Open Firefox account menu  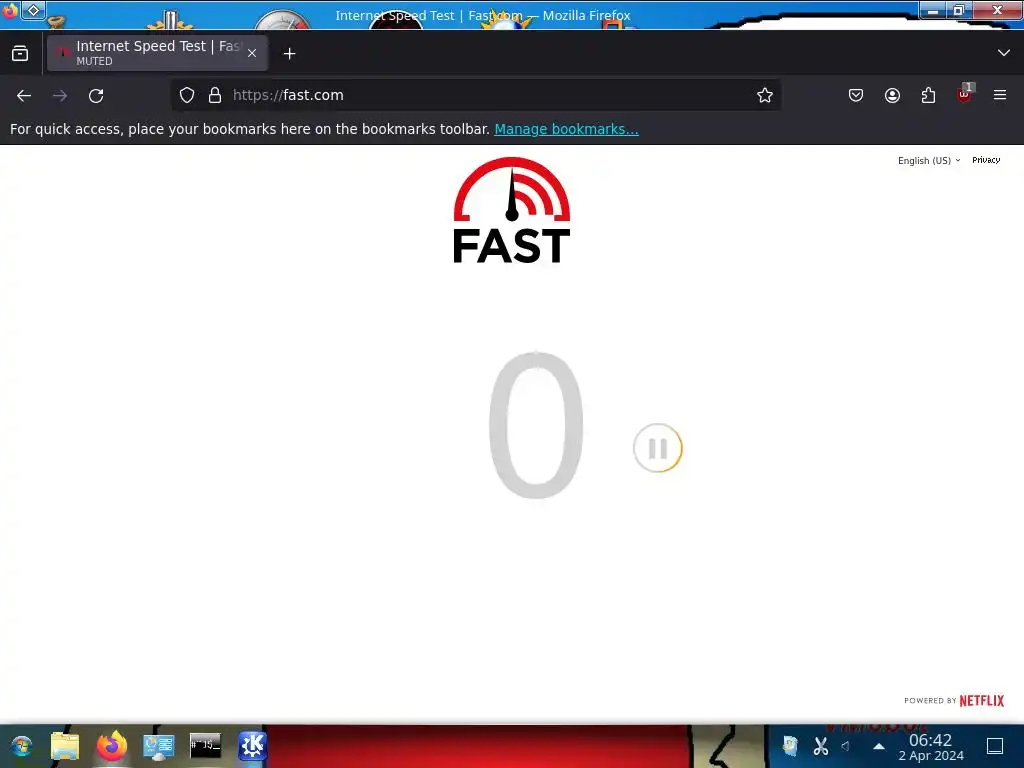coord(892,95)
